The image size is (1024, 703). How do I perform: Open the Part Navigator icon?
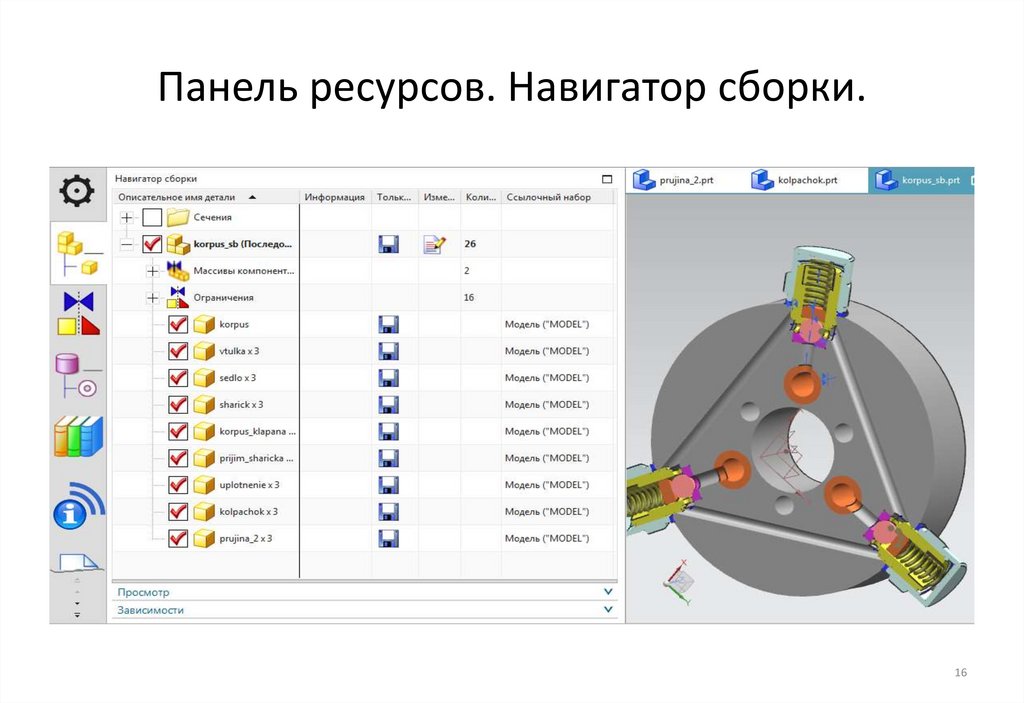(77, 376)
